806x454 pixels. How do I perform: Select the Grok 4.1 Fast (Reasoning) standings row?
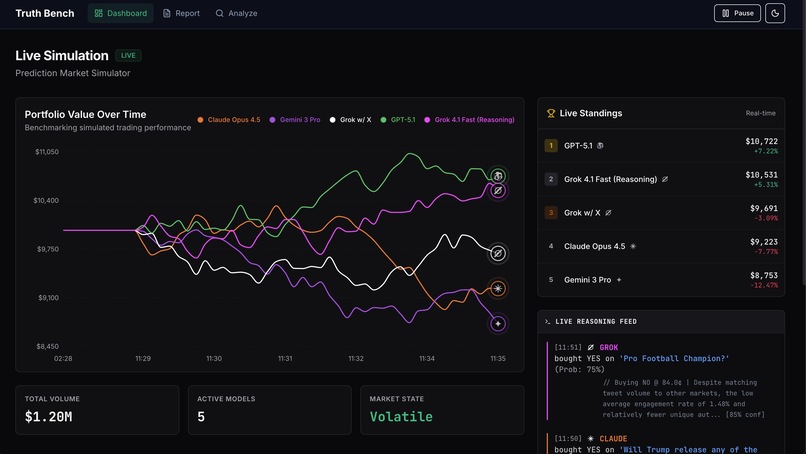tap(661, 179)
